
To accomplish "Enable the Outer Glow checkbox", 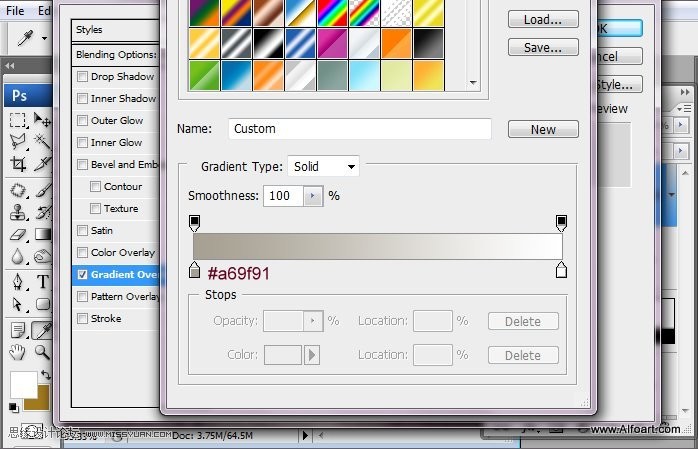I will (x=82, y=121).
